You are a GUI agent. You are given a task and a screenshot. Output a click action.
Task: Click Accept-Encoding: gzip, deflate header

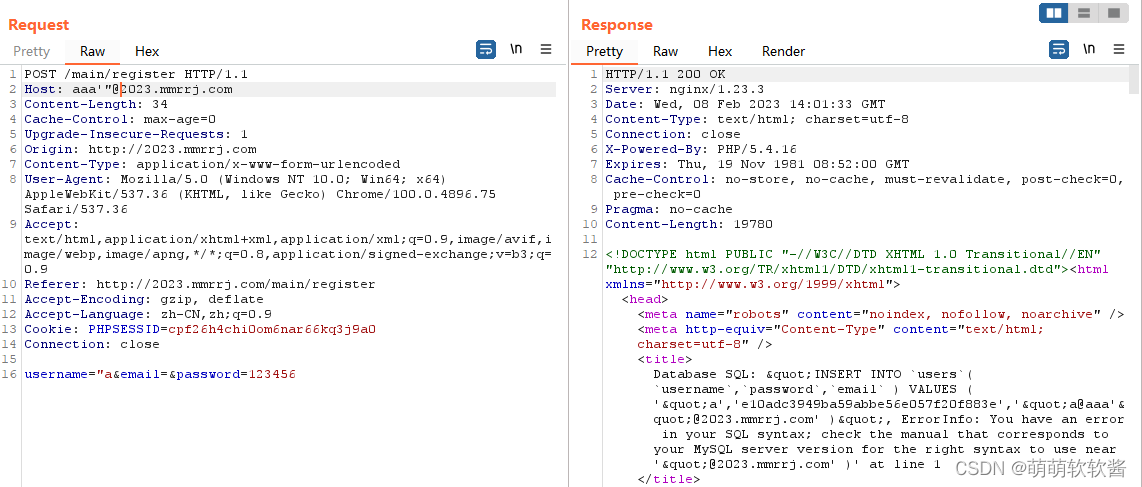144,299
